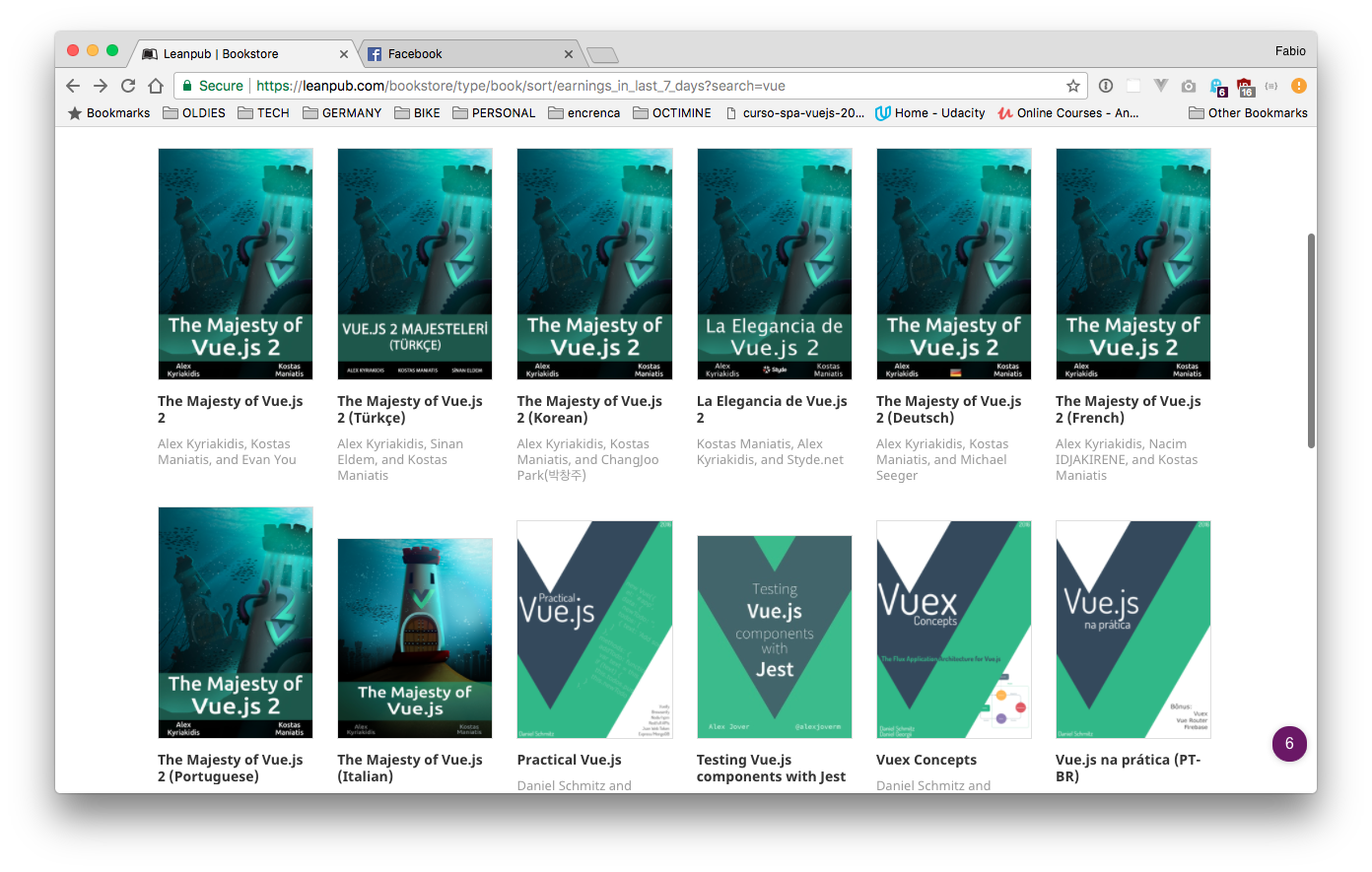The width and height of the screenshot is (1372, 872).
Task: Click the La Elegancia de Vue.js 2 cover
Action: click(x=775, y=264)
